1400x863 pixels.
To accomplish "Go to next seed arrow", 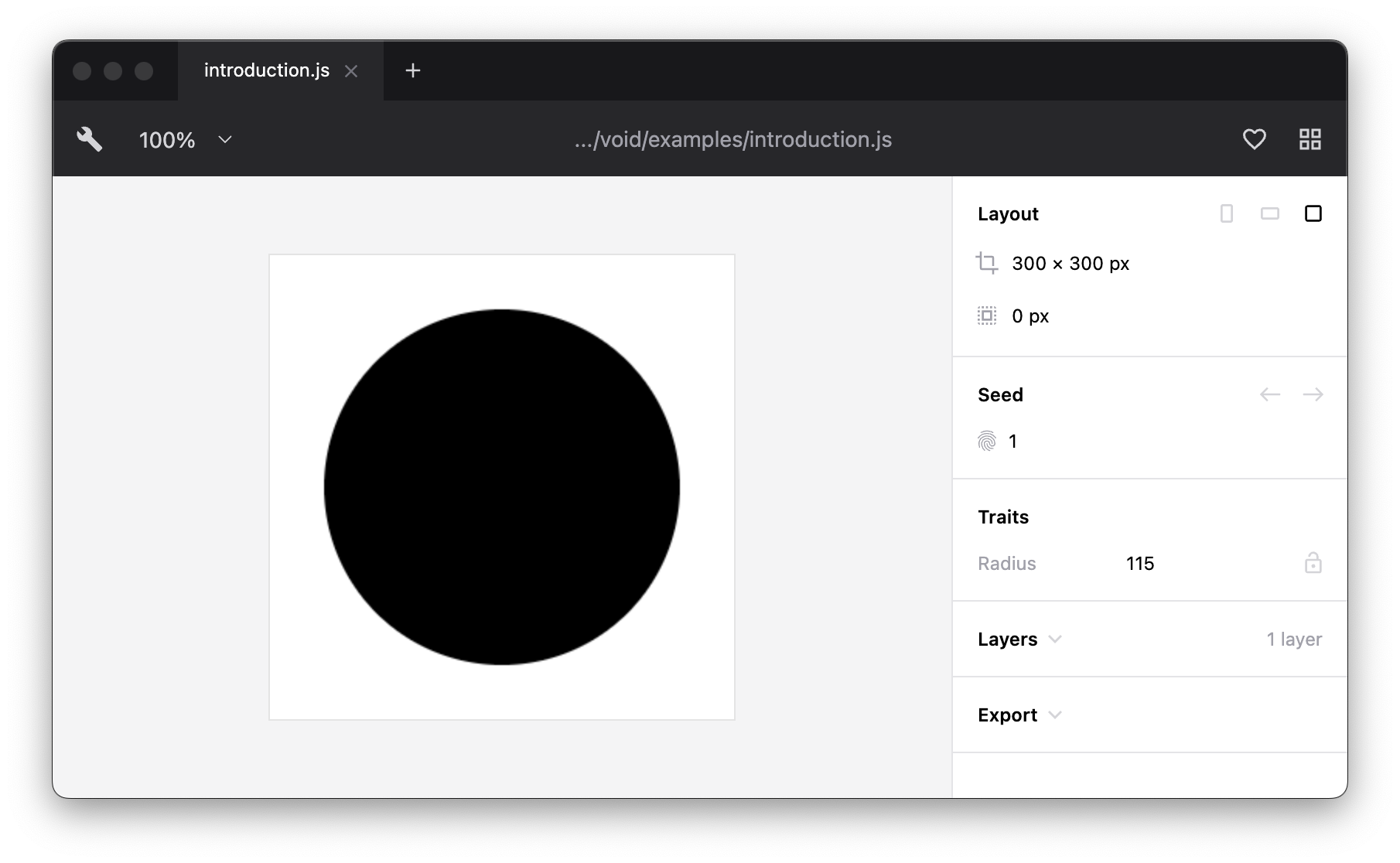I will 1313,394.
